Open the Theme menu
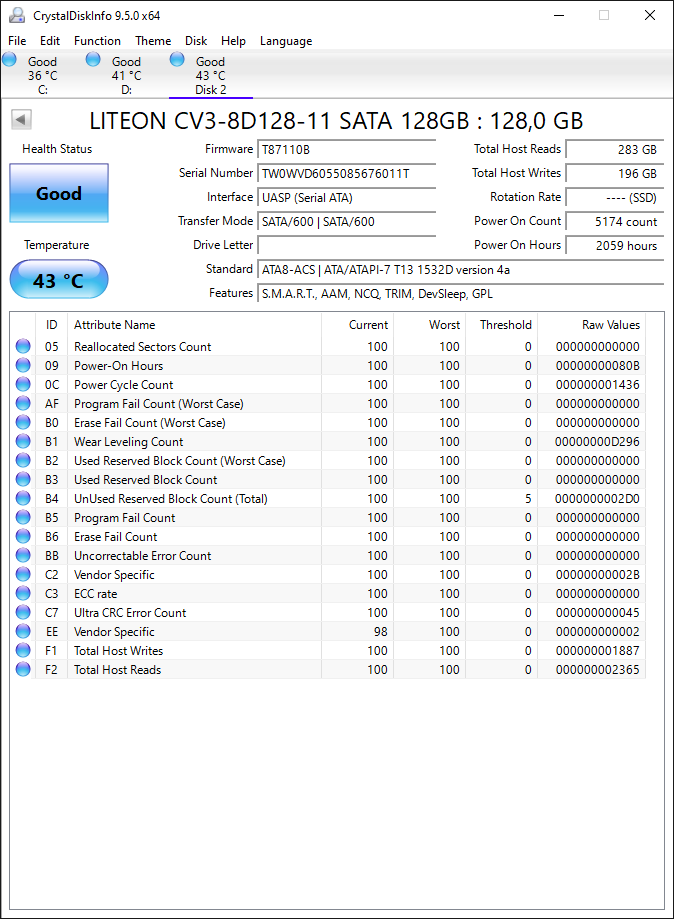 [153, 41]
